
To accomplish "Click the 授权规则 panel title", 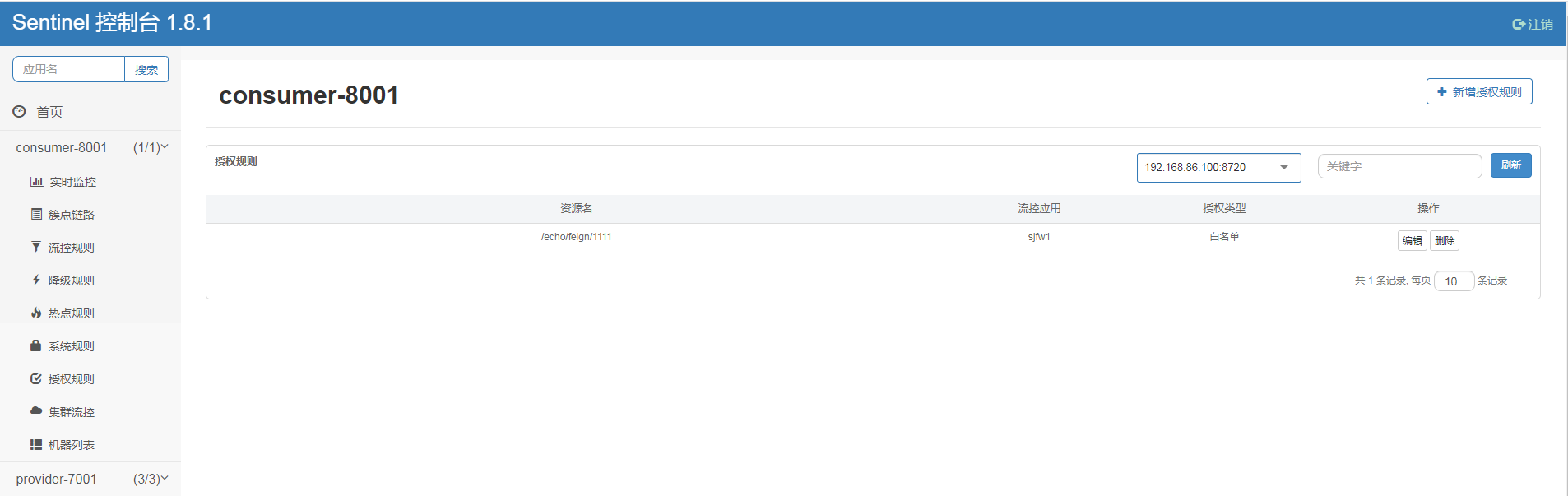I will pyautogui.click(x=236, y=161).
